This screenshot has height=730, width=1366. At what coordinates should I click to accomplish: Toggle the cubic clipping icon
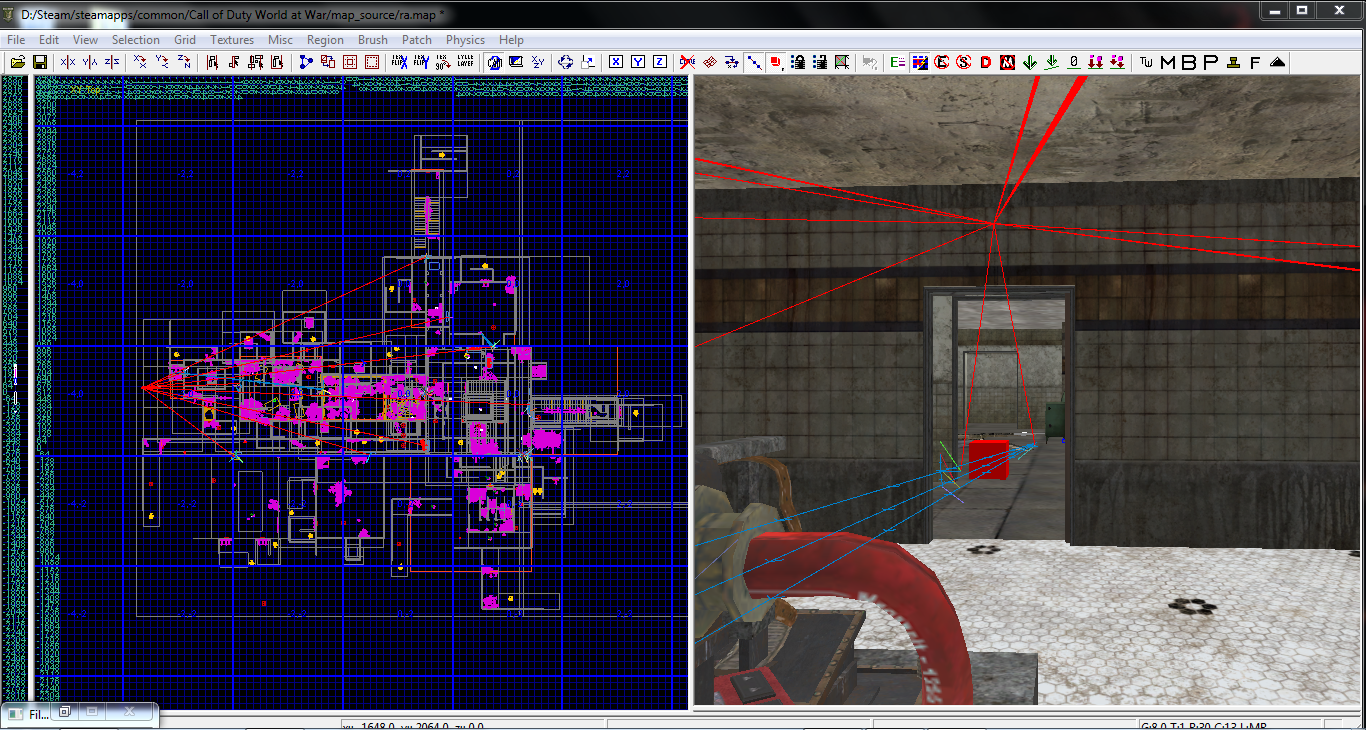[x=494, y=62]
